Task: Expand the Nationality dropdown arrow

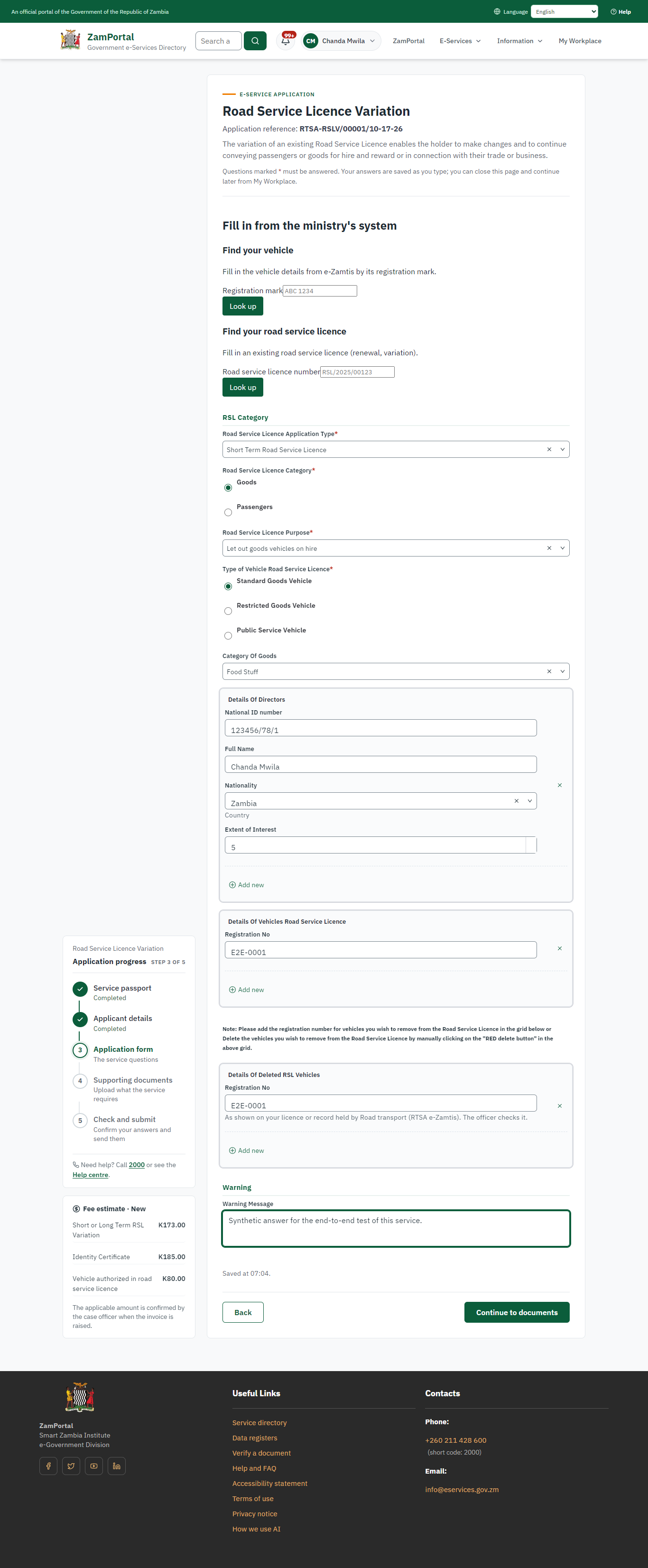Action: [x=529, y=801]
